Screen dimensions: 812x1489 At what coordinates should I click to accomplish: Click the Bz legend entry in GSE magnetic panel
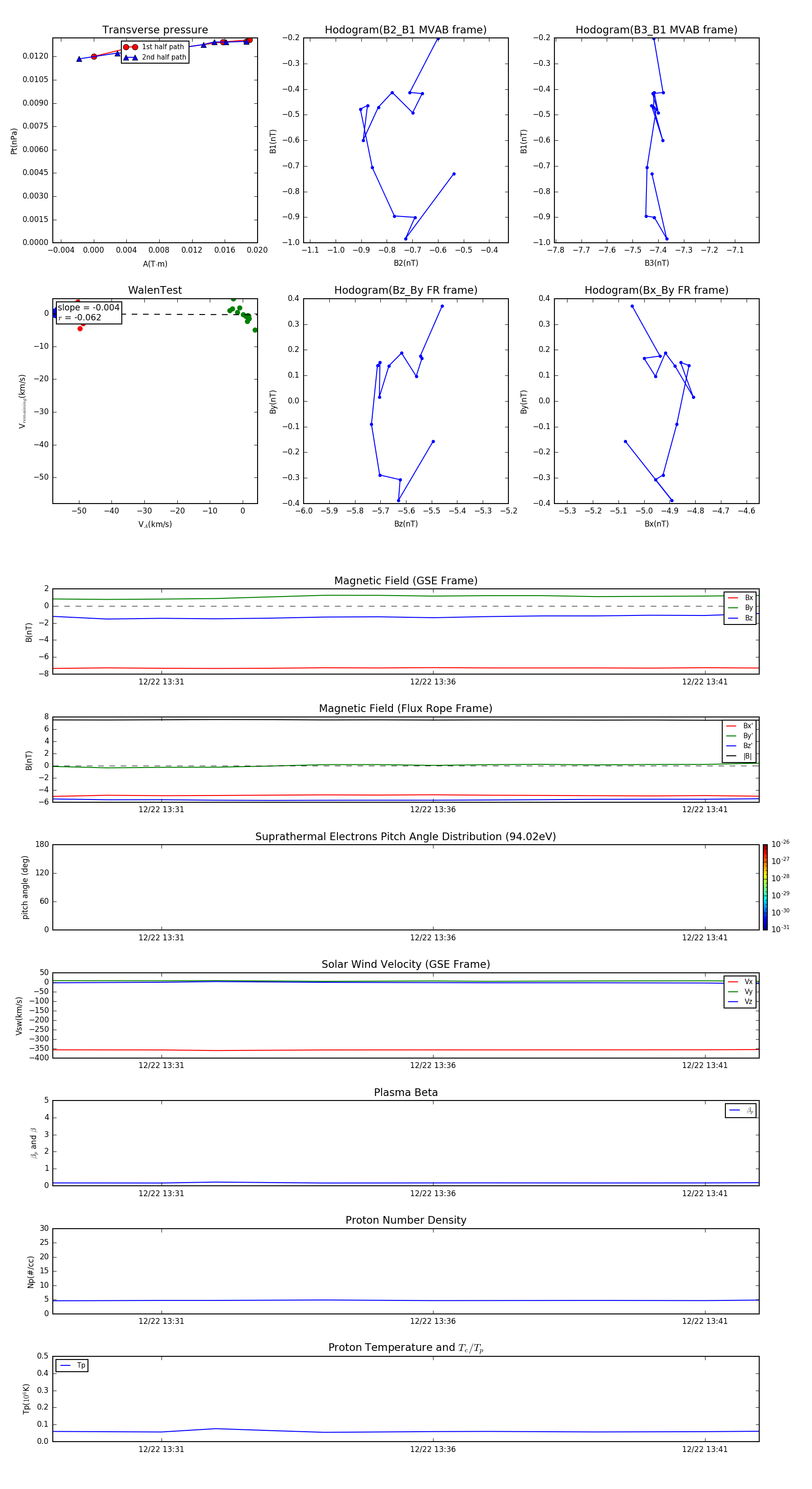[740, 618]
